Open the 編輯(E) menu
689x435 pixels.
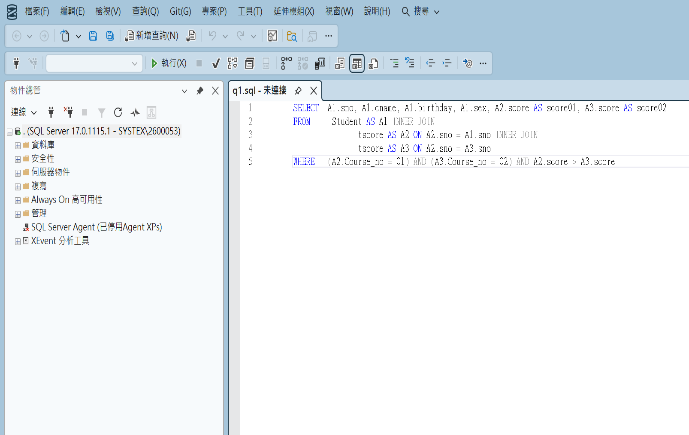click(73, 11)
